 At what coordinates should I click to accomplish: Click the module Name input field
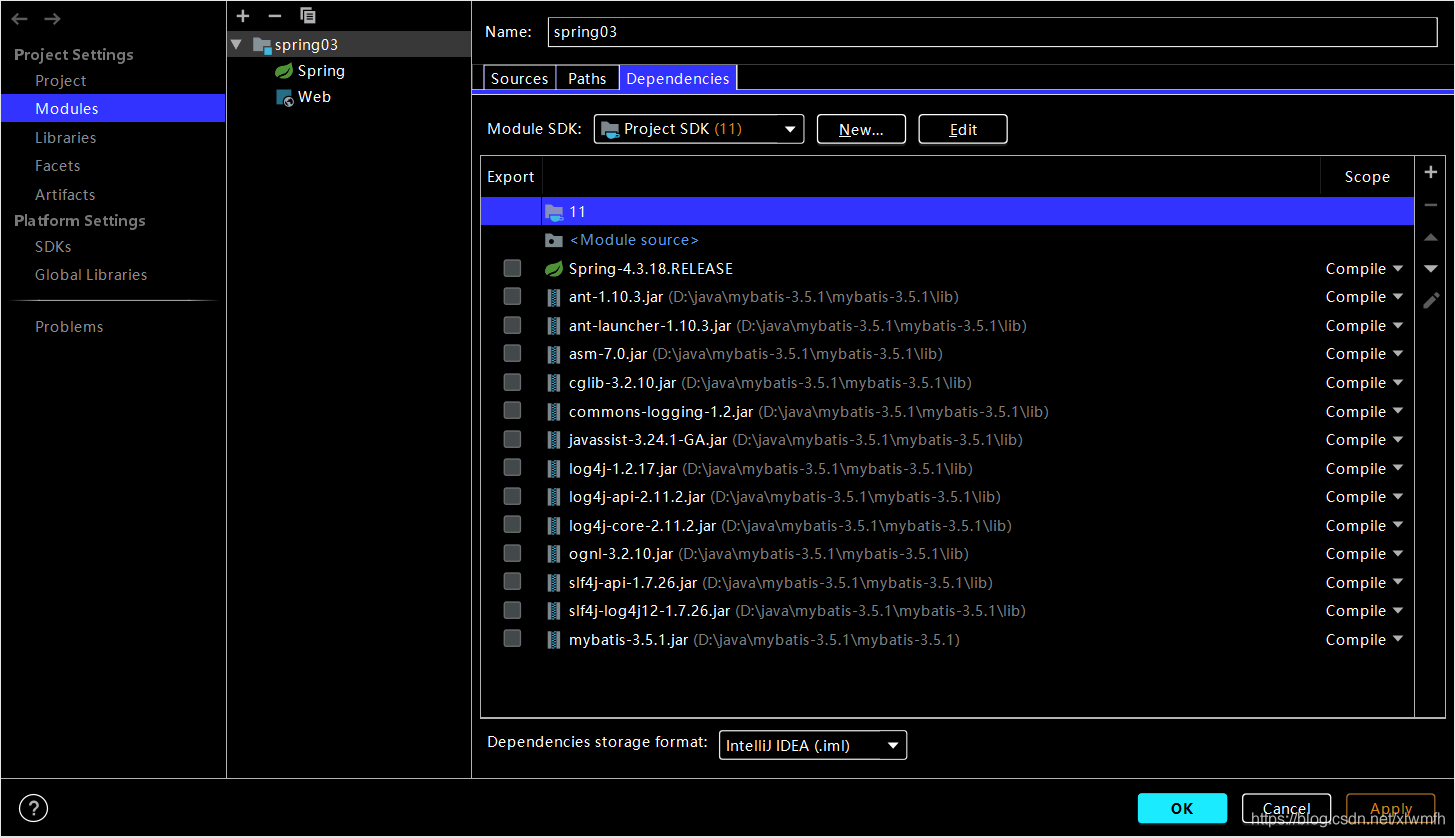coord(992,32)
